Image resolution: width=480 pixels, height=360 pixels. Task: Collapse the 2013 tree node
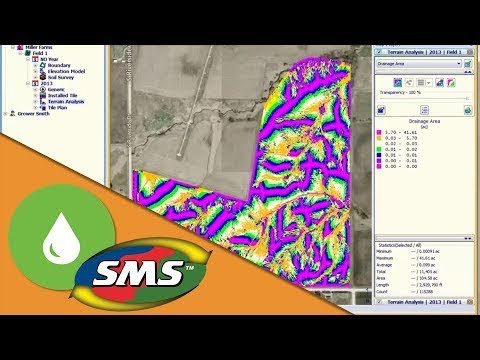28,83
